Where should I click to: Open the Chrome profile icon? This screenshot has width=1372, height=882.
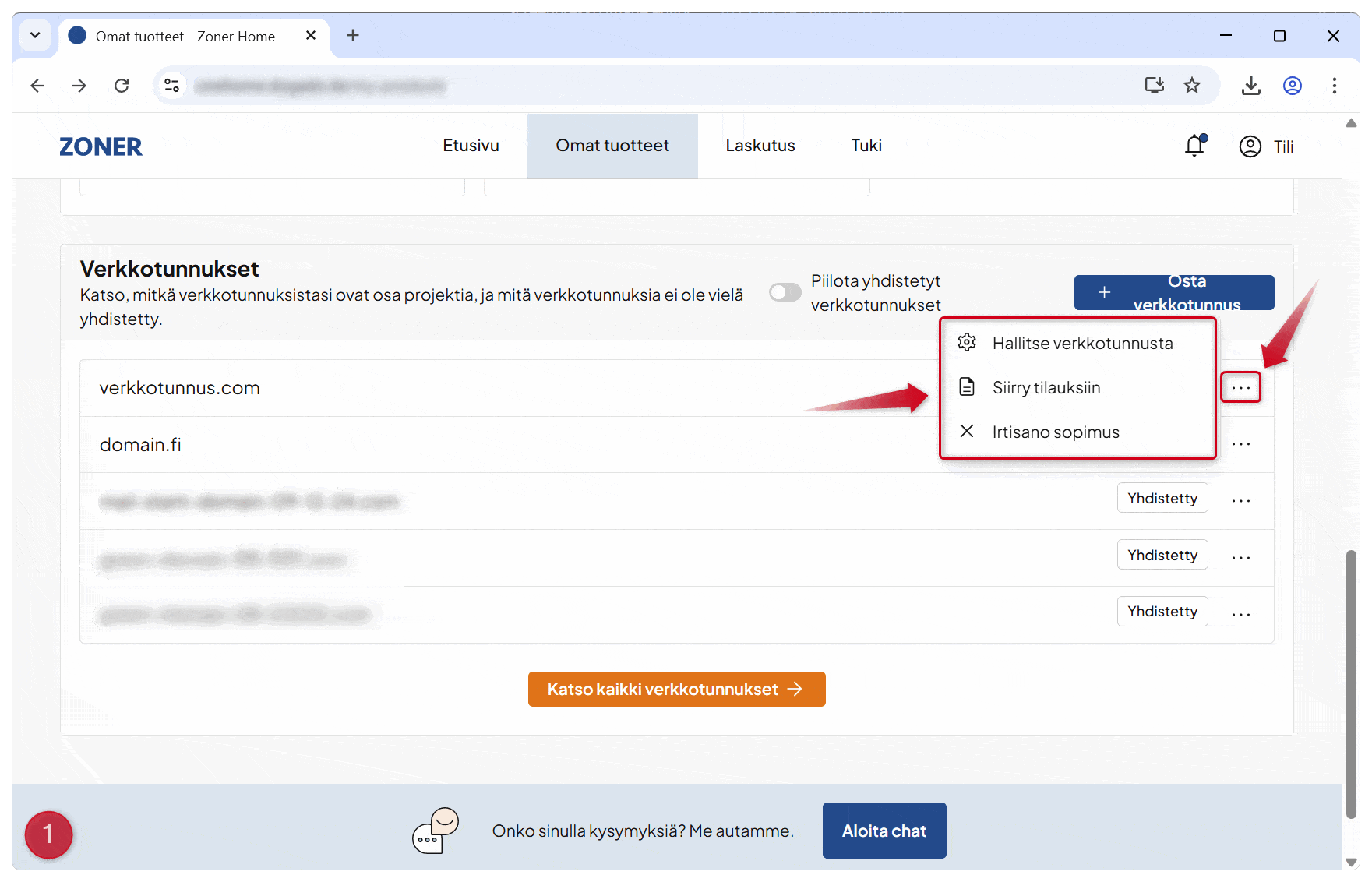1293,86
